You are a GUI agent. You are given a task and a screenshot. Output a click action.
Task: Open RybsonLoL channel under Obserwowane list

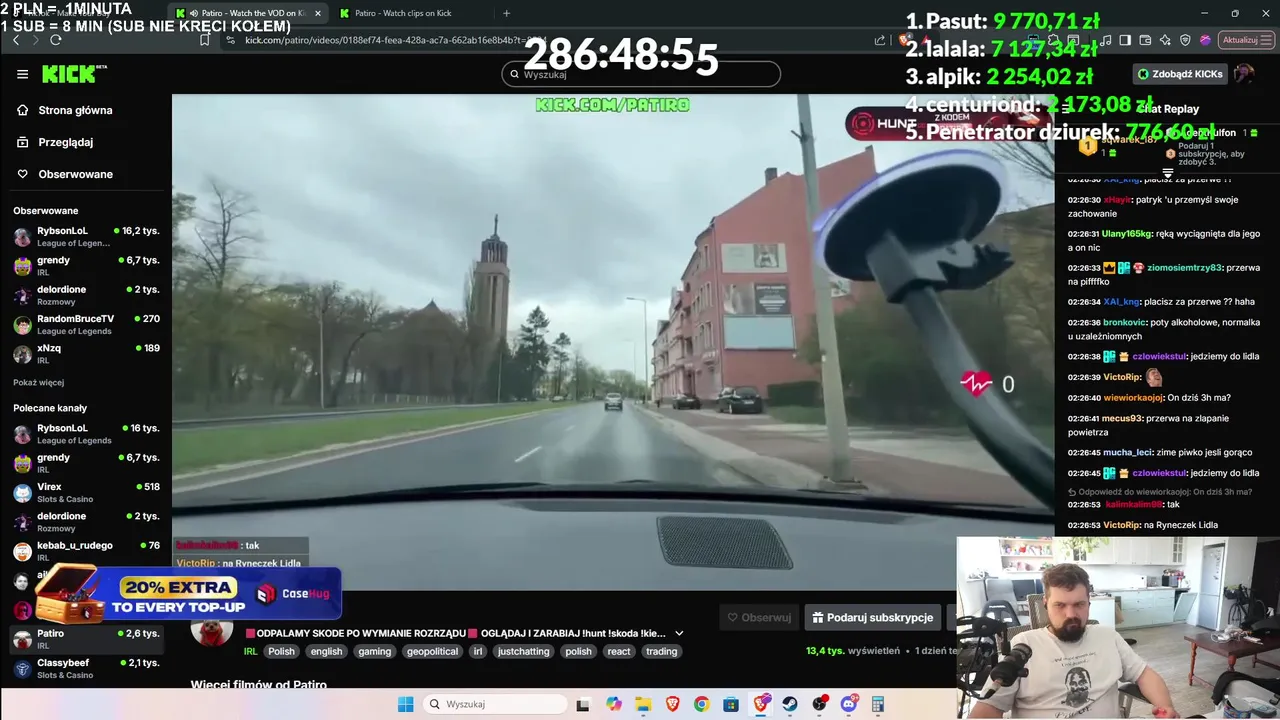point(85,237)
